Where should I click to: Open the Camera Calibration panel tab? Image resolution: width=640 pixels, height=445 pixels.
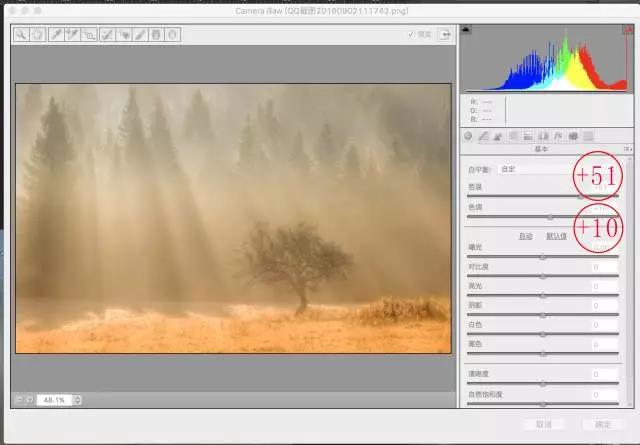tap(573, 136)
